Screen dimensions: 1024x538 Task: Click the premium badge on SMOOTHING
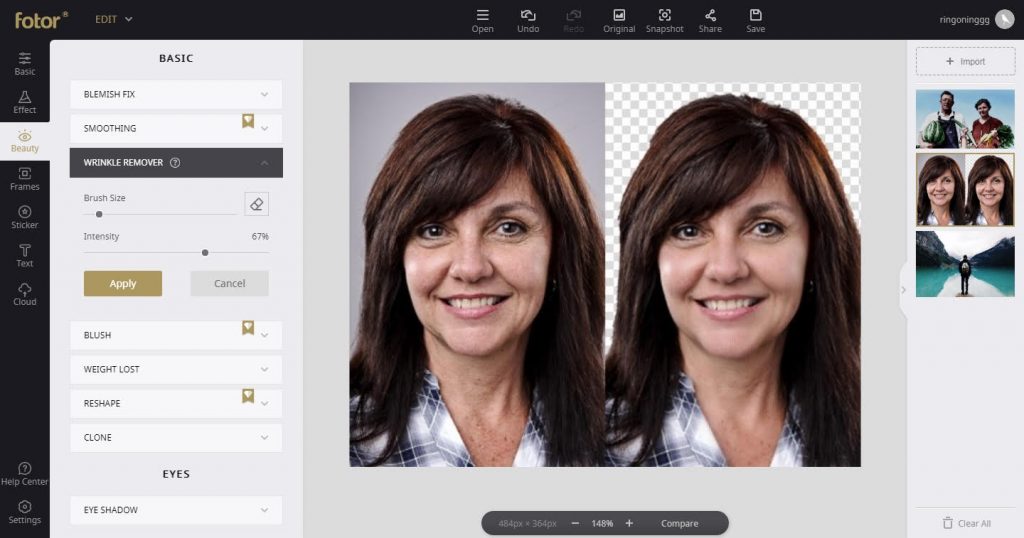click(x=248, y=121)
